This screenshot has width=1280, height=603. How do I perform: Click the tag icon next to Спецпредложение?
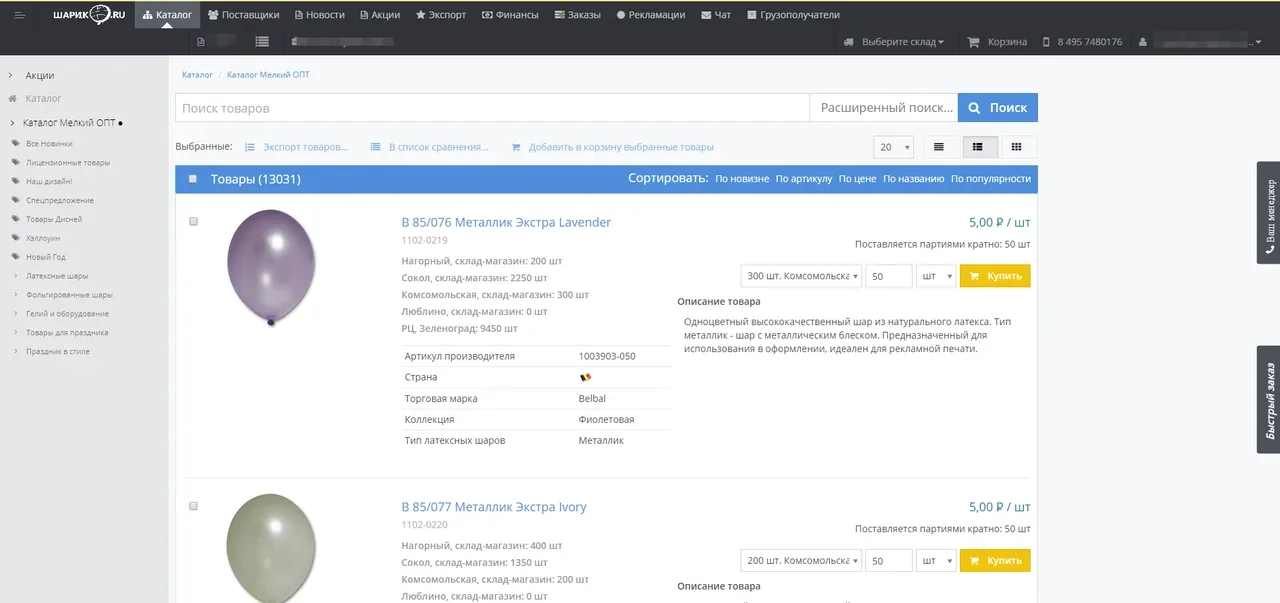click(16, 200)
